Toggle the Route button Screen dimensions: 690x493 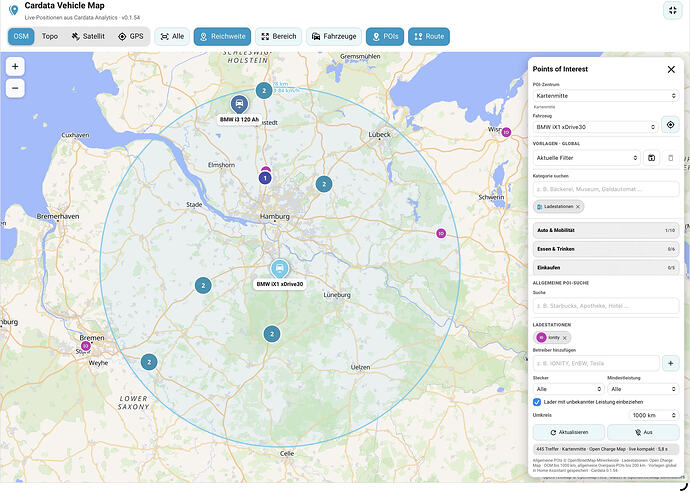429,37
